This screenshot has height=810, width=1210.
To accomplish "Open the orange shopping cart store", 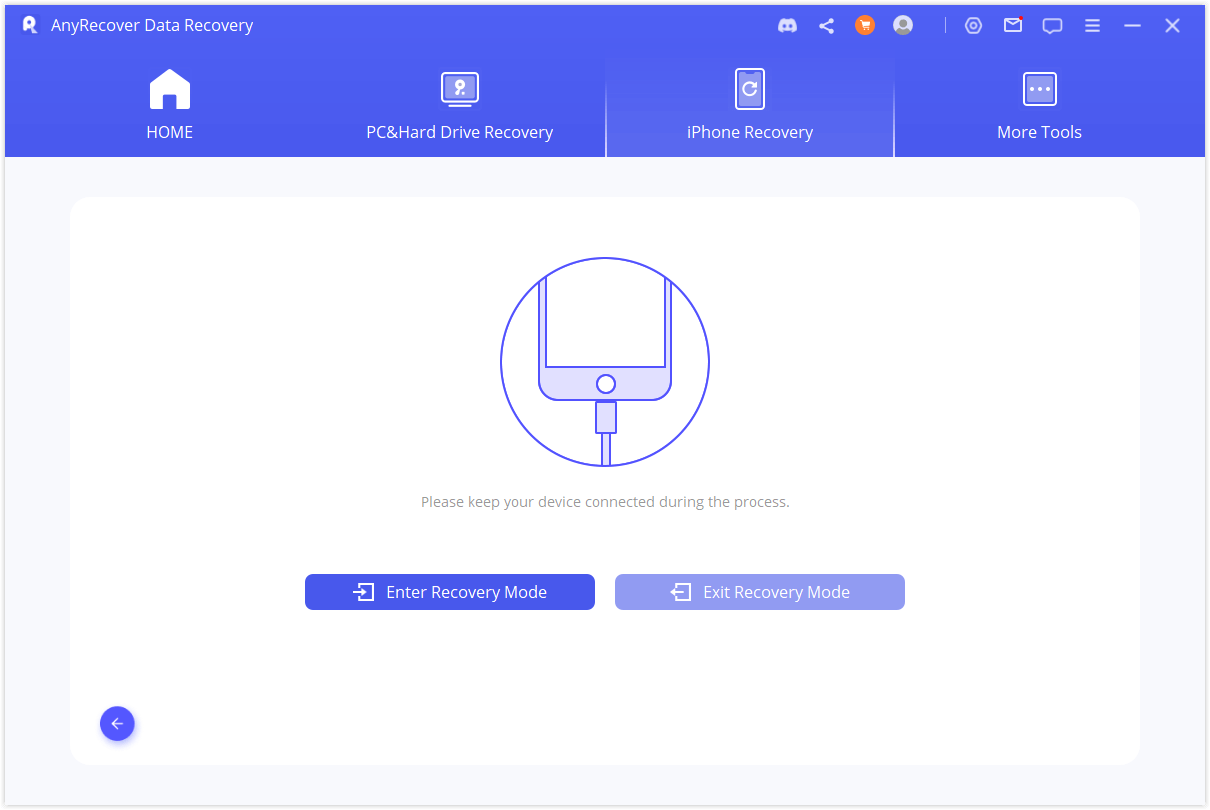I will coord(865,26).
